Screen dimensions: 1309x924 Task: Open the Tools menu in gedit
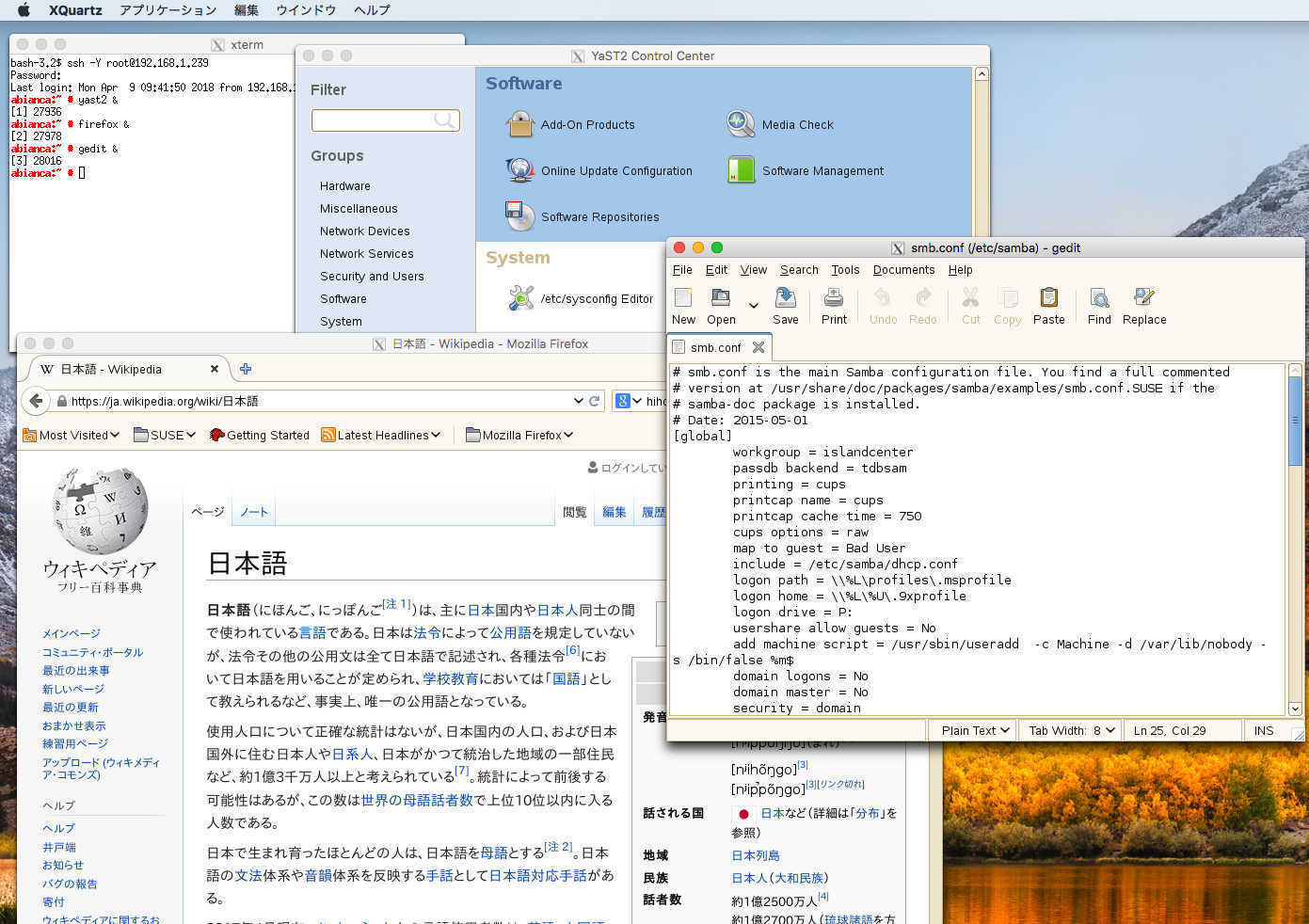coord(845,270)
